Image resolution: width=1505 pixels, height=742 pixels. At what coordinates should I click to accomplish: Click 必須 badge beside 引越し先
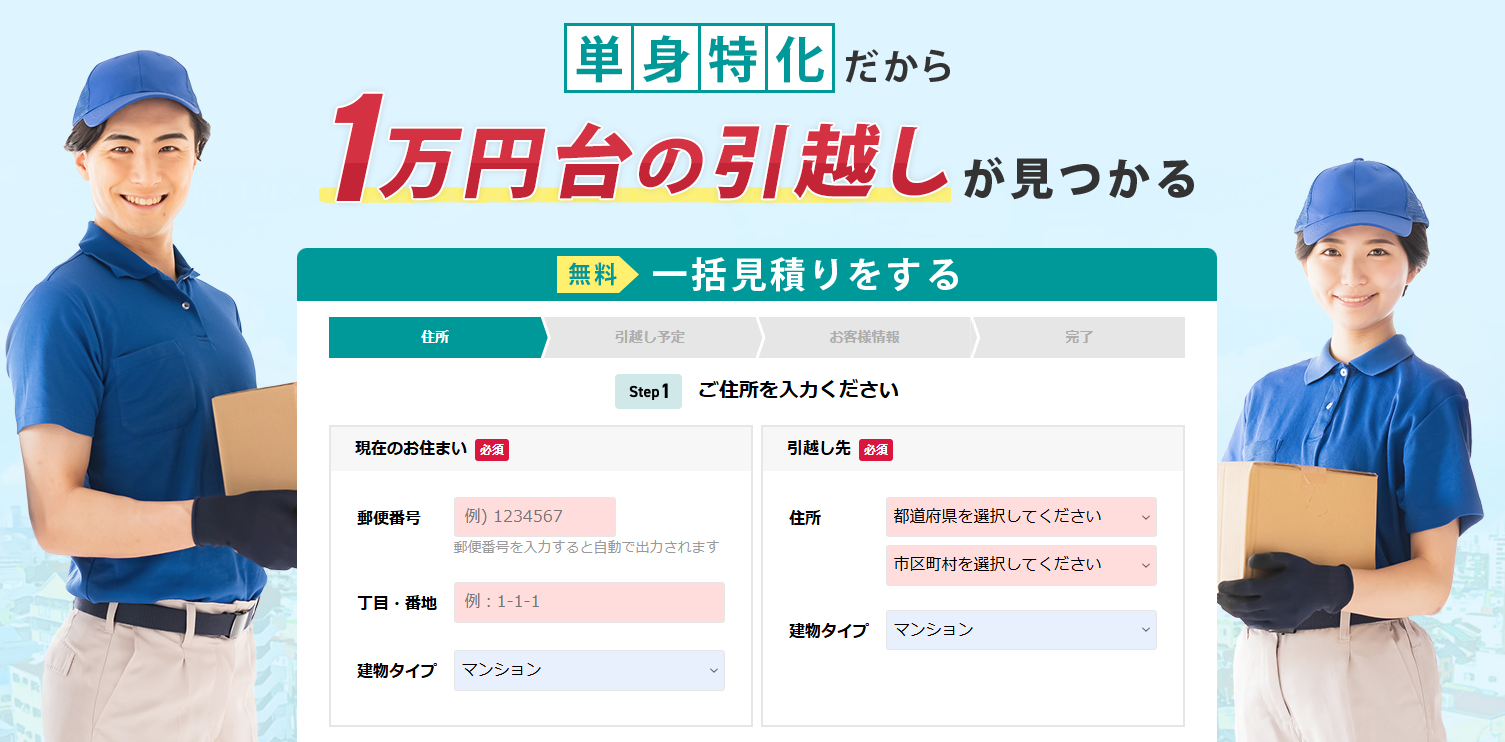[x=876, y=450]
